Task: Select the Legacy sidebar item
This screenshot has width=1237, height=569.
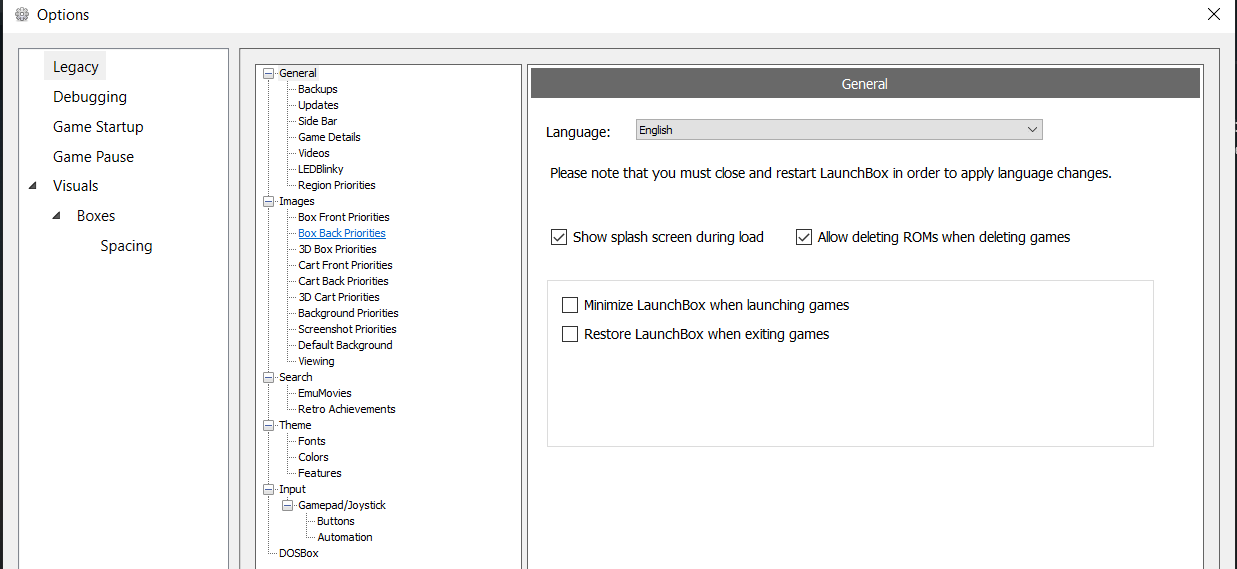Action: 76,67
